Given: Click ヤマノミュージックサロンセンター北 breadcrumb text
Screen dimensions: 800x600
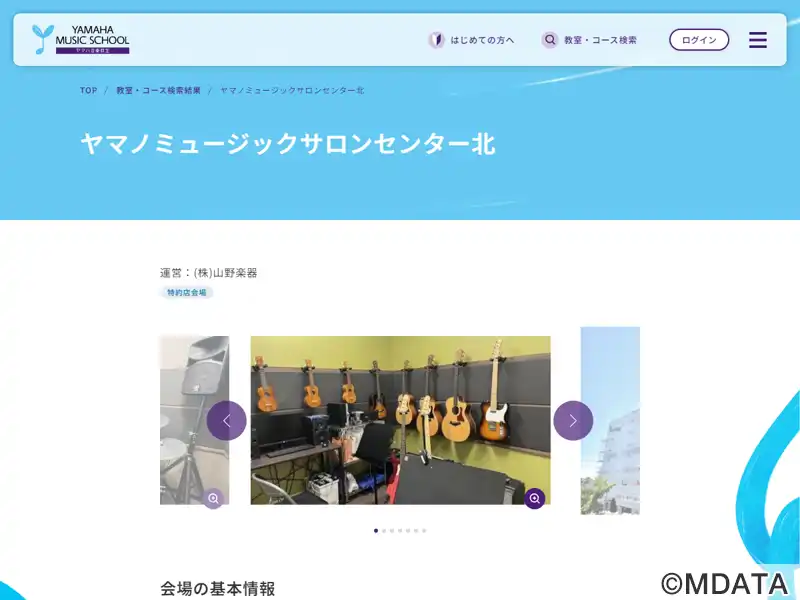Looking at the screenshot, I should [x=292, y=90].
